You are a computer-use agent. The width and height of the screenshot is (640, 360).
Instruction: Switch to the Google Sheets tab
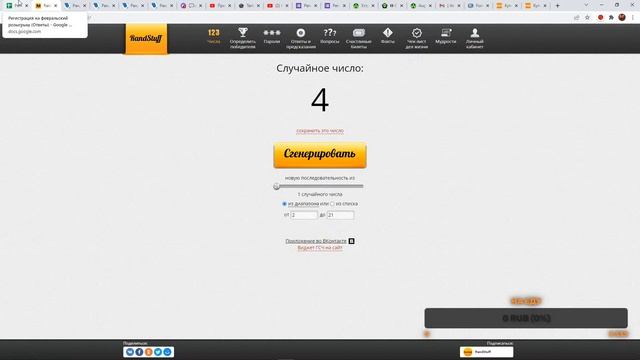pyautogui.click(x=16, y=6)
